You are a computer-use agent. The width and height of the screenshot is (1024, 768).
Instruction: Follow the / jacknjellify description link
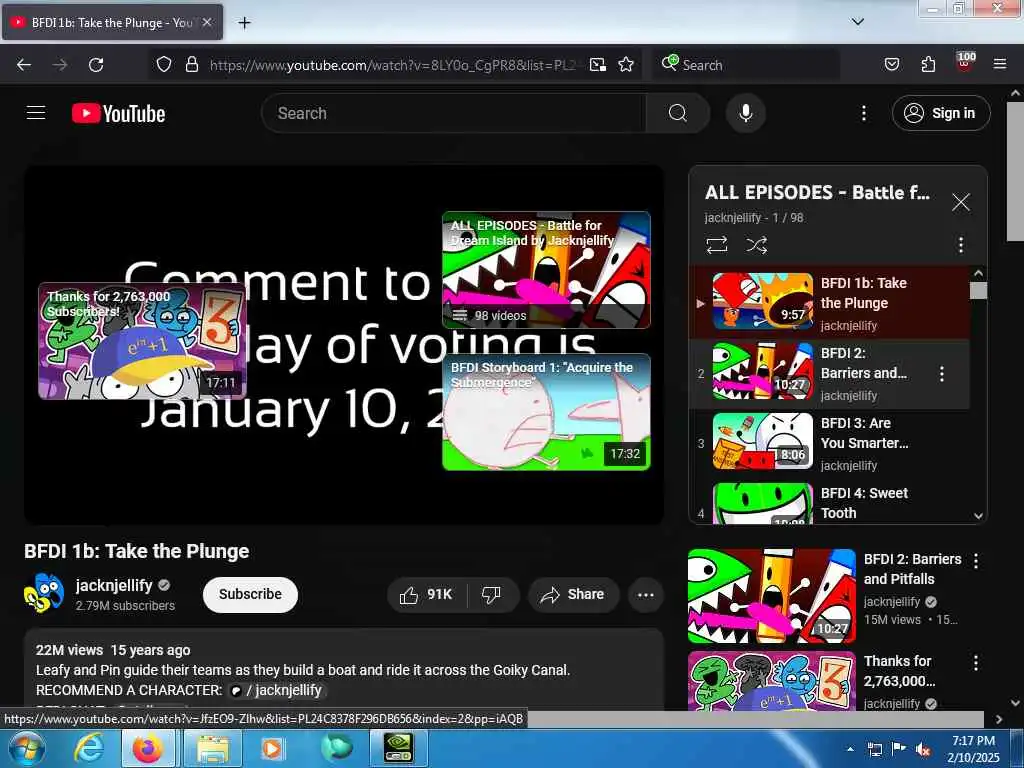[x=276, y=690]
